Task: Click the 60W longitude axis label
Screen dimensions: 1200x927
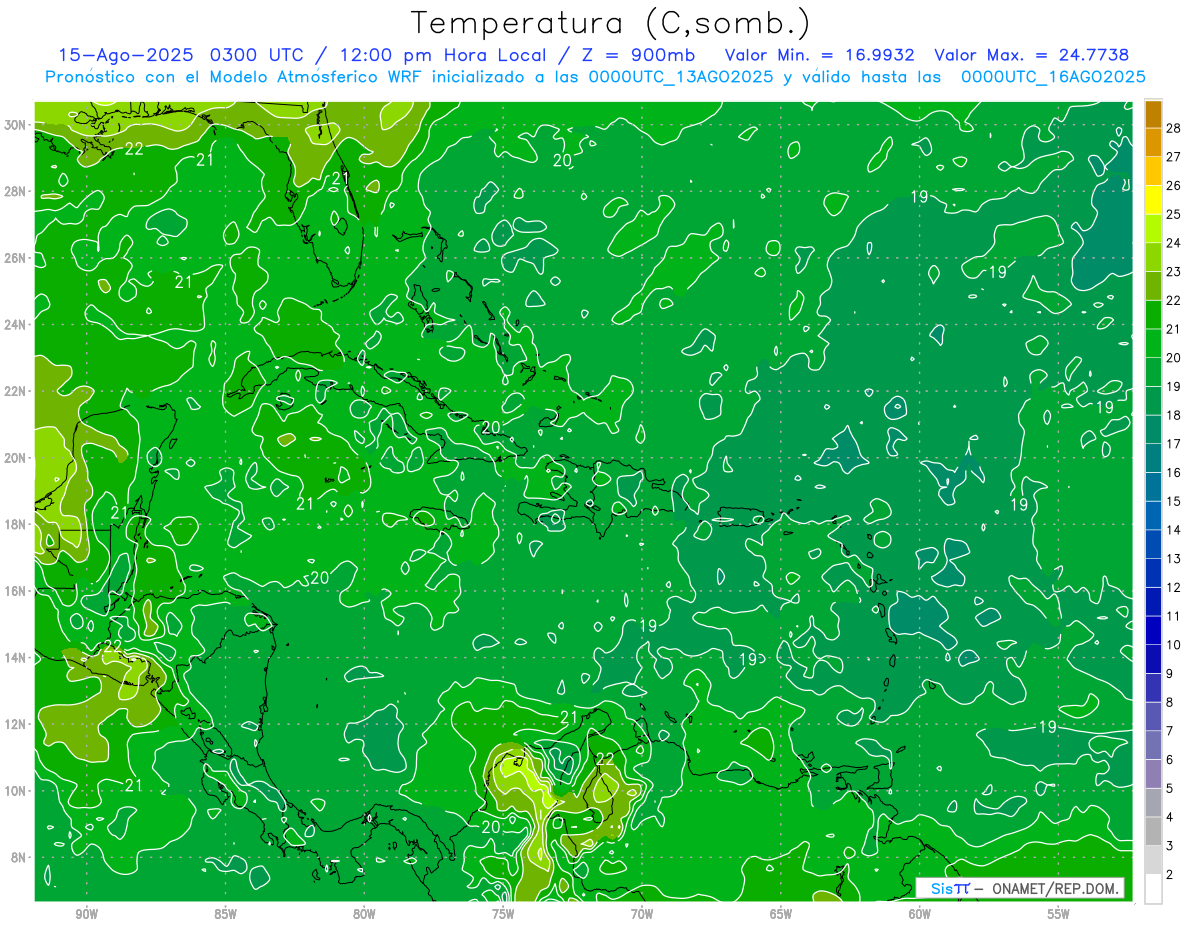Action: pos(920,915)
